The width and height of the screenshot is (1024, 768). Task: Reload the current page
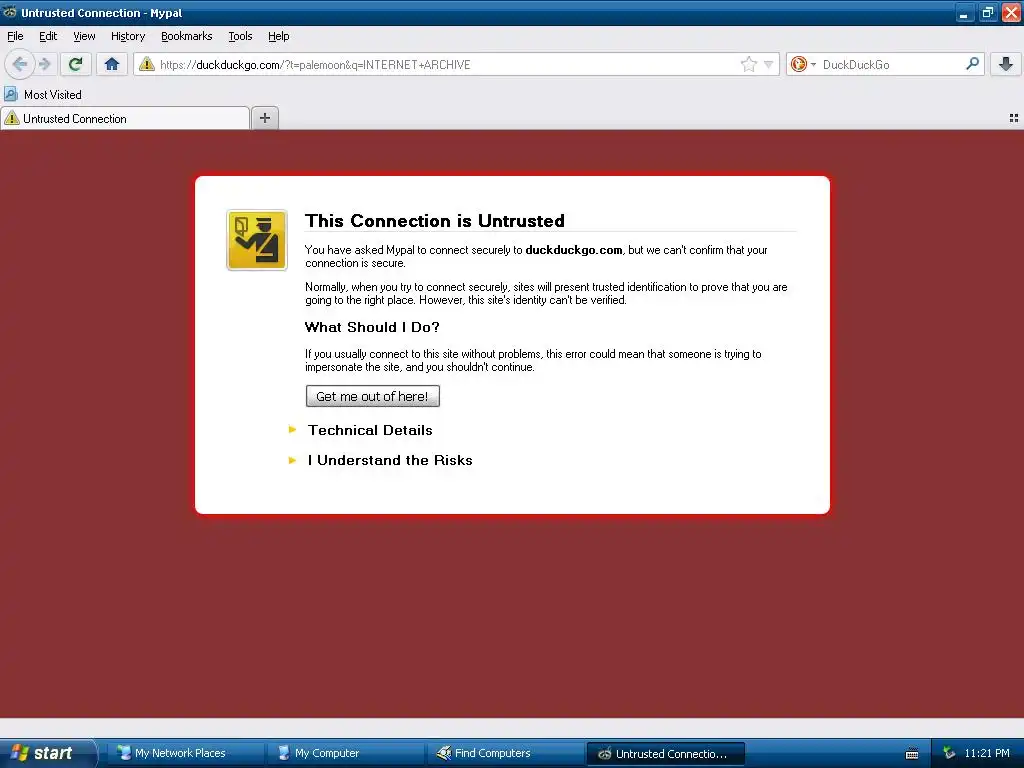point(75,64)
